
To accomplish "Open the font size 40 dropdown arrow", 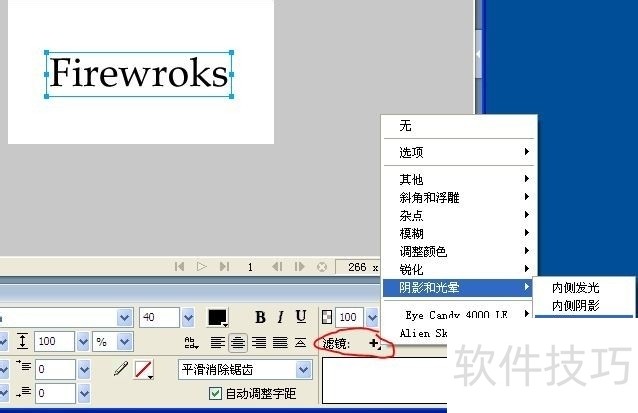I will pos(188,317).
